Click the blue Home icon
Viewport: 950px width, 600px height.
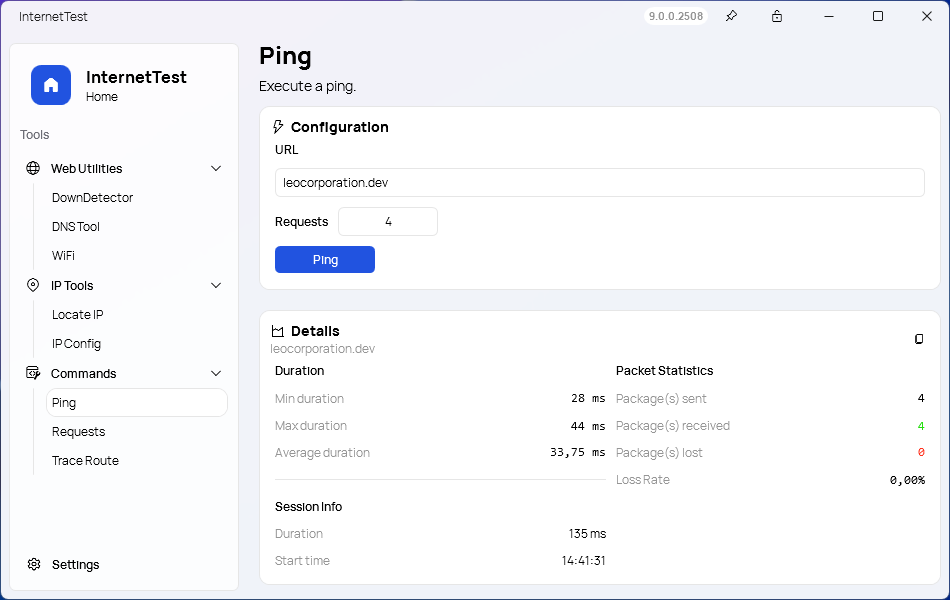click(x=51, y=85)
